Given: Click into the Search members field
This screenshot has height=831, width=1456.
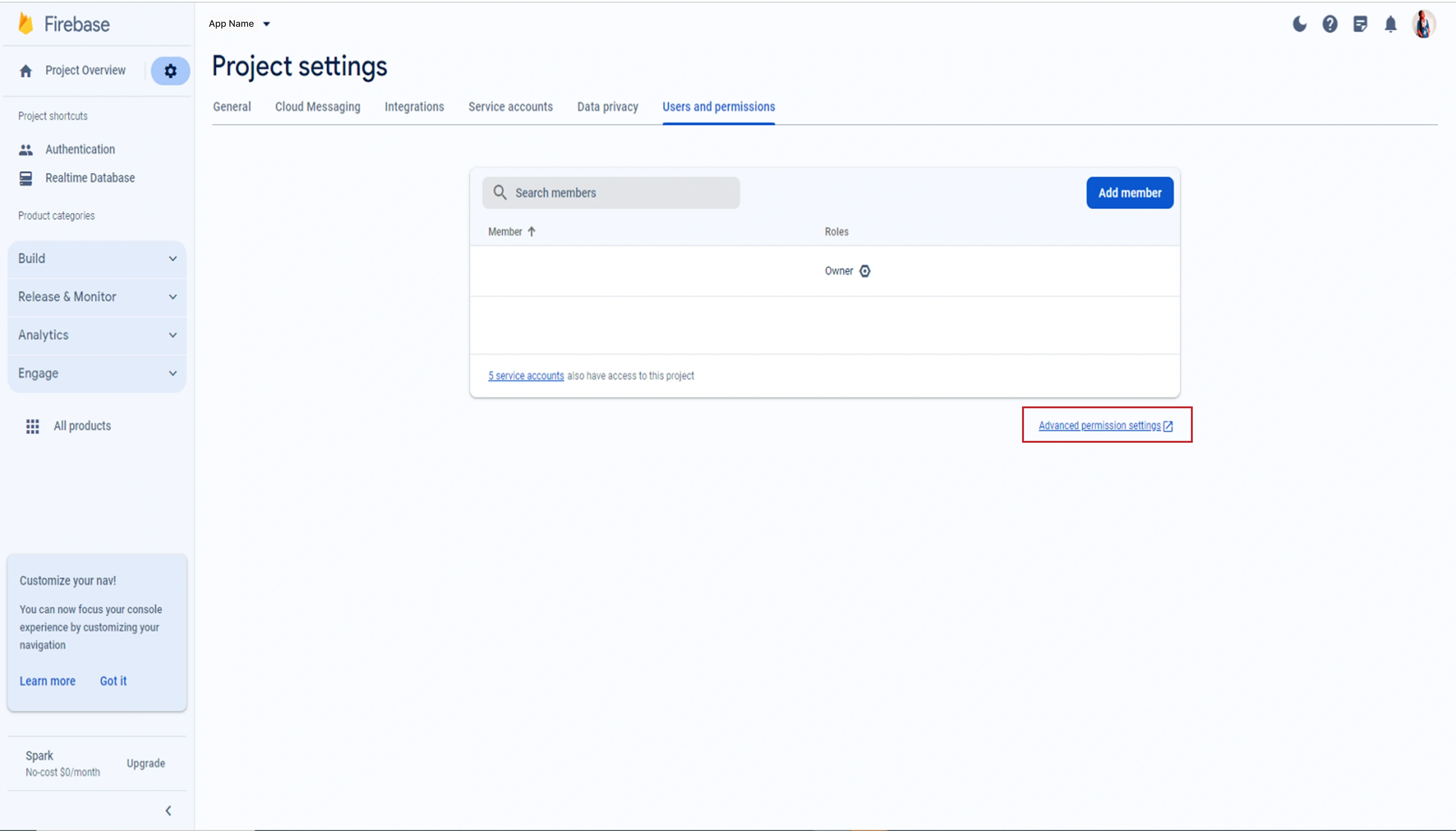Looking at the screenshot, I should (611, 193).
